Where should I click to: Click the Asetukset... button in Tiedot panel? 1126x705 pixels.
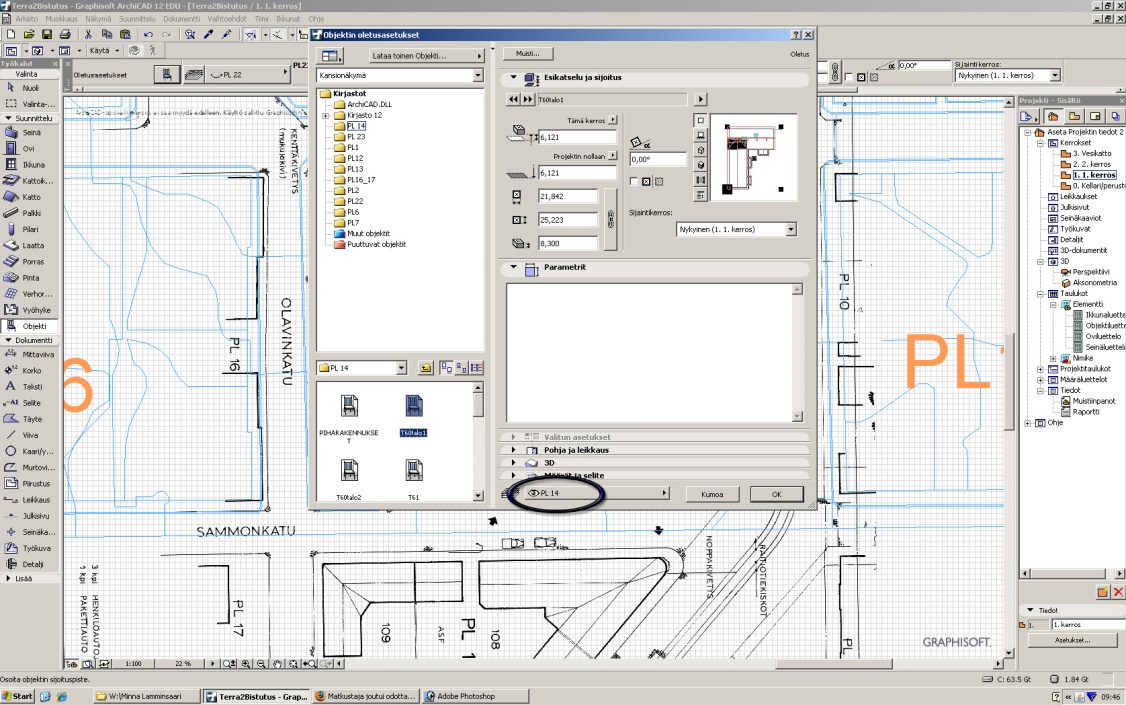coord(1072,640)
